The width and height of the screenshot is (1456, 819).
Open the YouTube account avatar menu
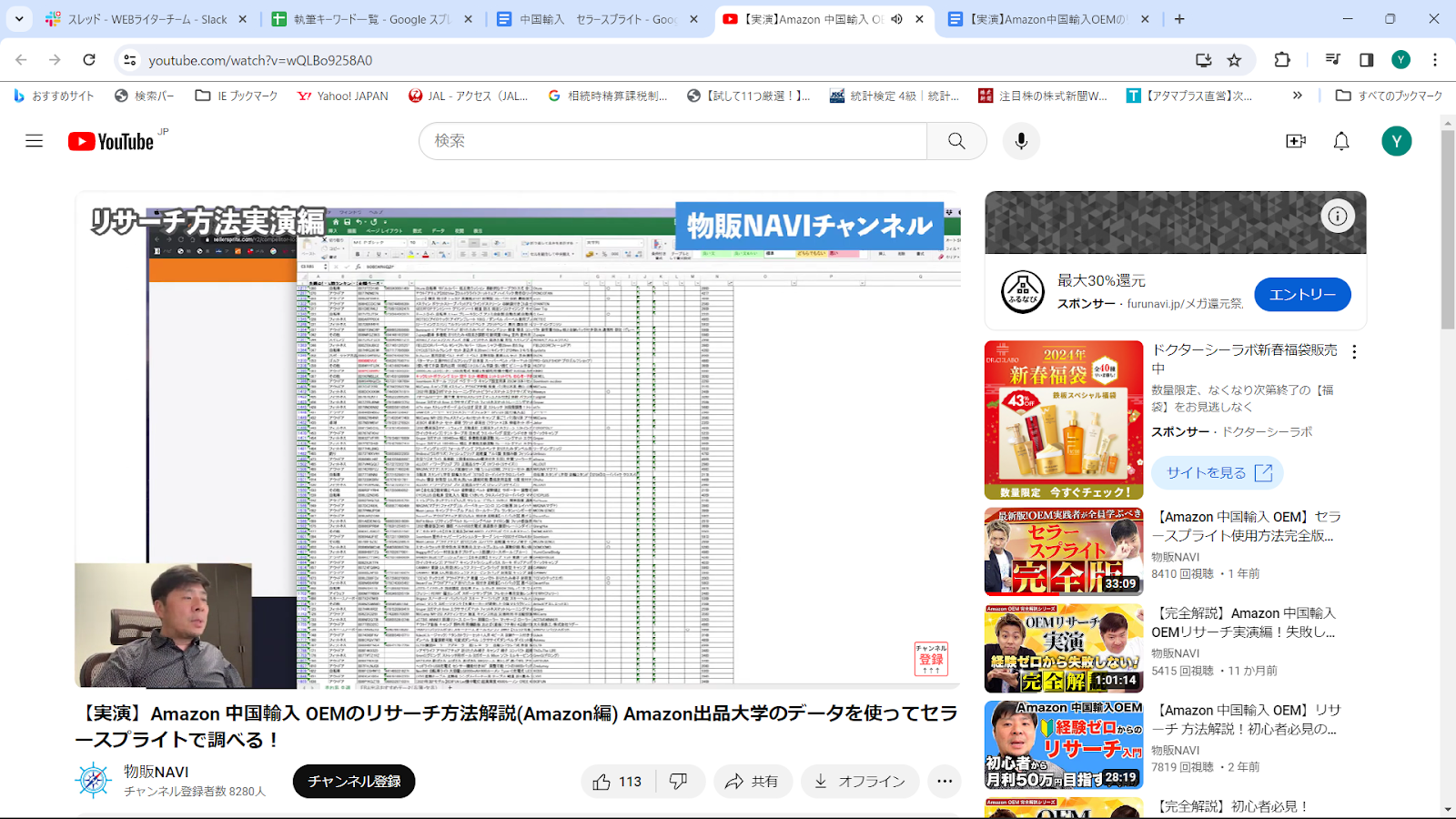[x=1397, y=141]
